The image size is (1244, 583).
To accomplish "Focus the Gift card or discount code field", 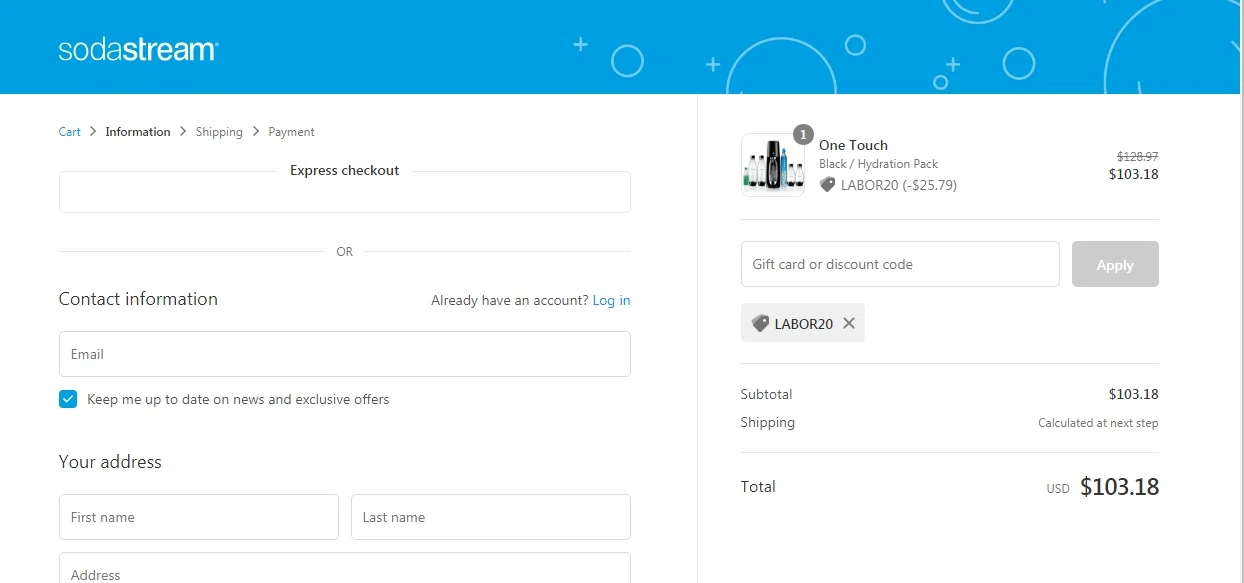I will point(900,264).
